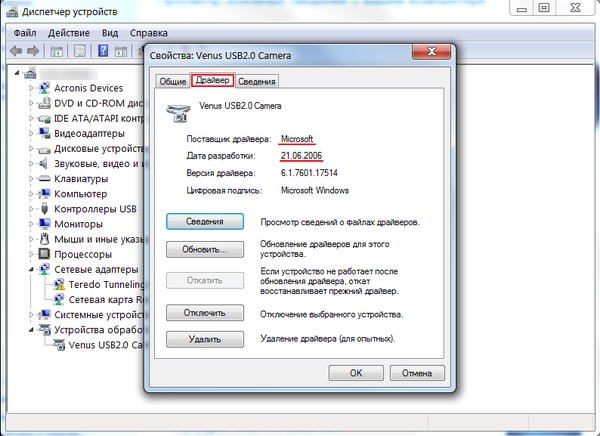Collapse the Устройства обработки изображений node

(31, 330)
